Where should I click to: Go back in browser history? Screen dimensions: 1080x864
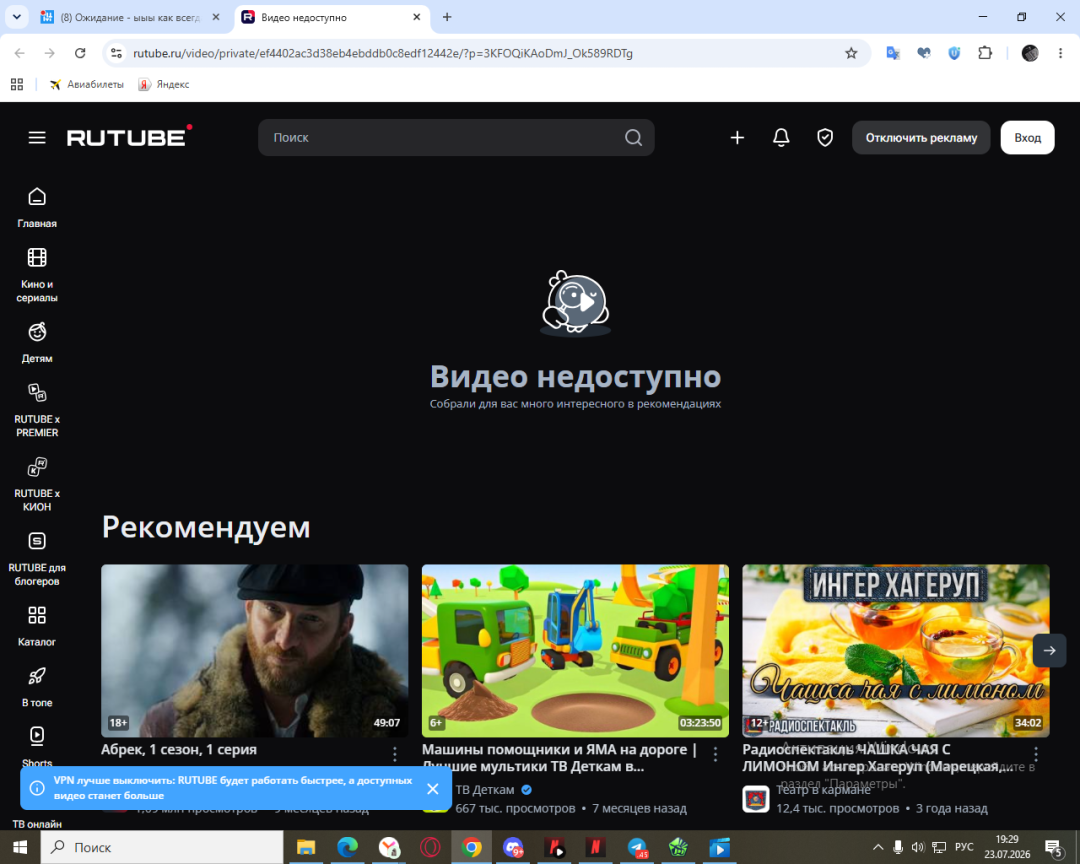(x=19, y=53)
